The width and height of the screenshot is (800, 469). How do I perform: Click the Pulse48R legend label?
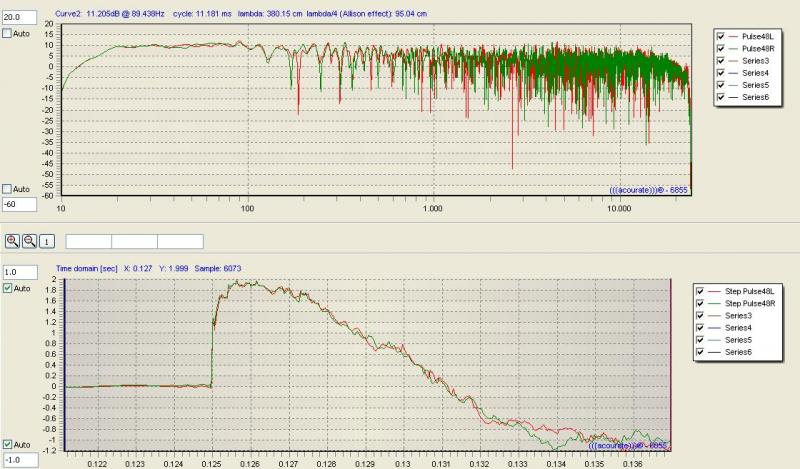click(x=758, y=48)
